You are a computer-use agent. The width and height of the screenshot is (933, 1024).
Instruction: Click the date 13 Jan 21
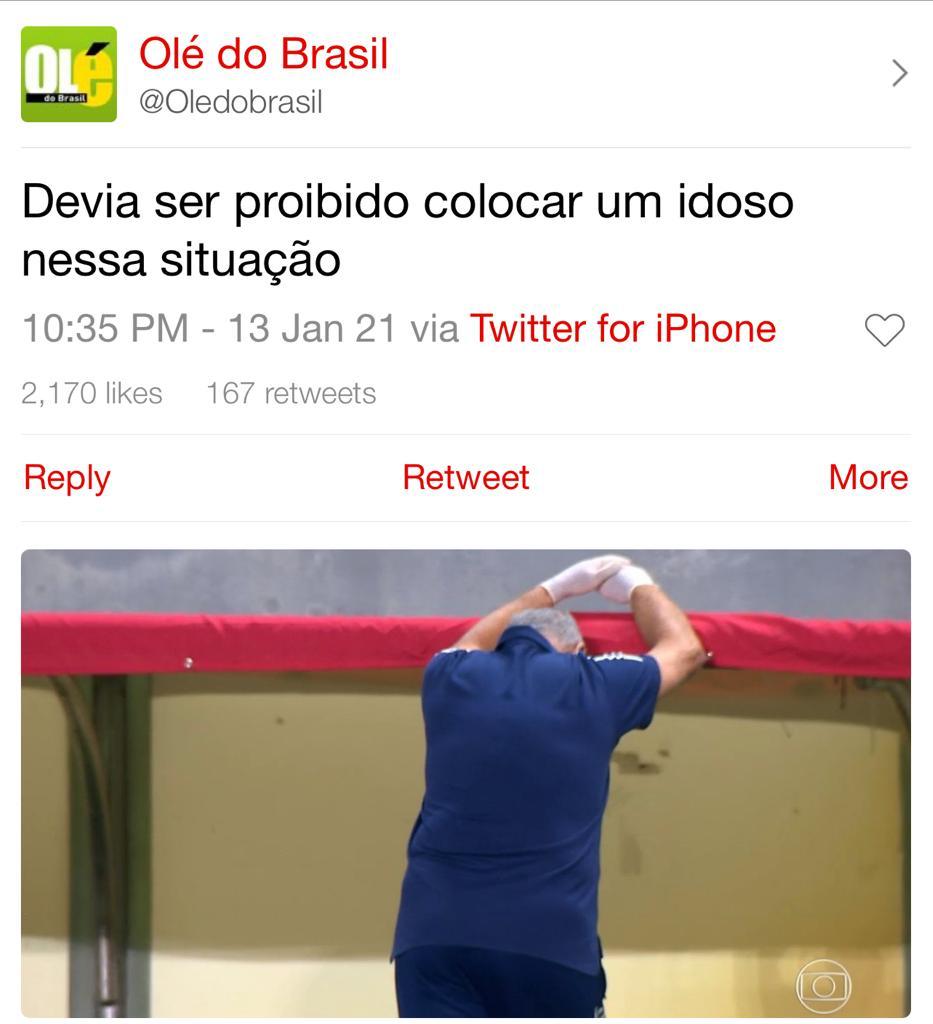[x=312, y=328]
